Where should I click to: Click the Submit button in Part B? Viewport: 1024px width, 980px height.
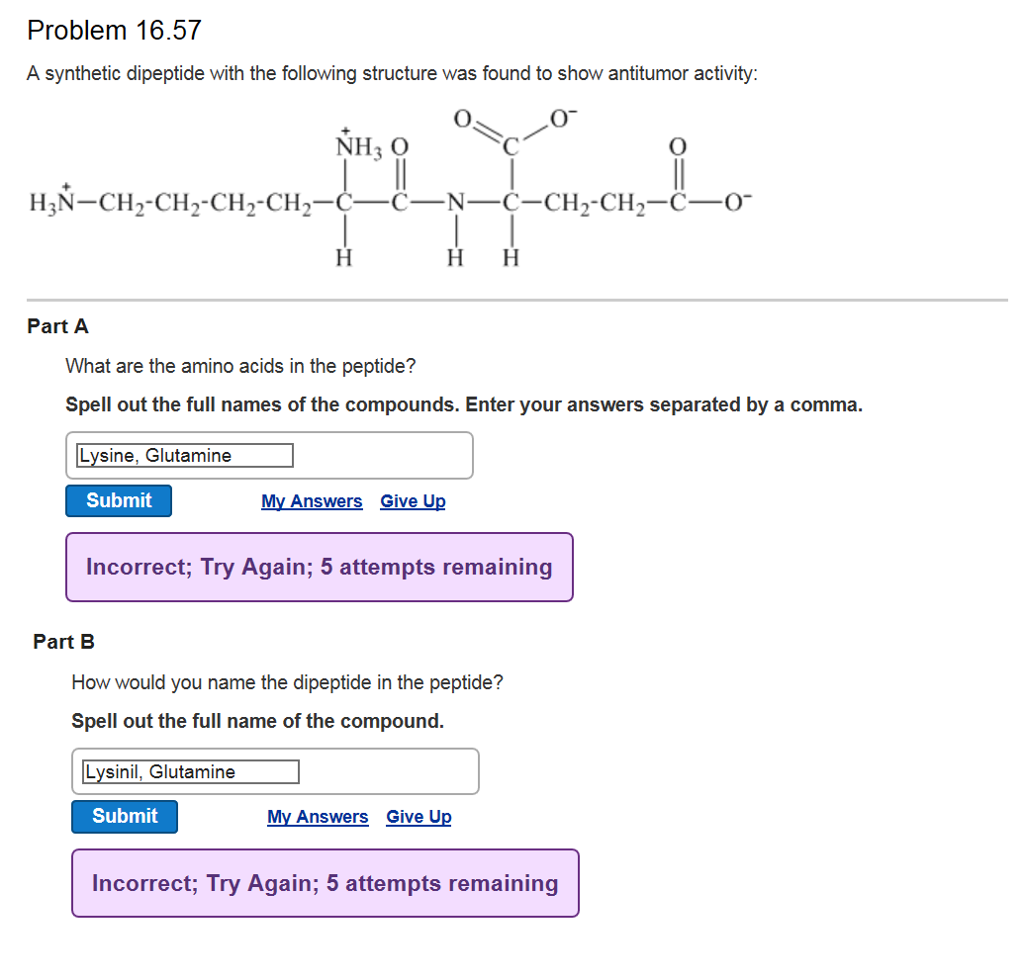[x=124, y=816]
